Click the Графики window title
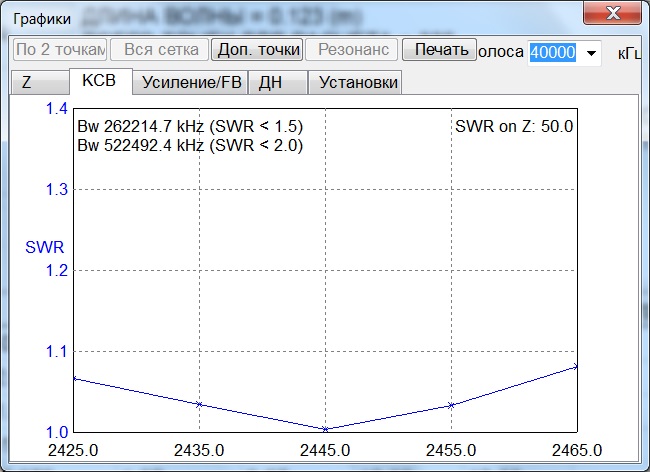650x472 pixels. 42,19
